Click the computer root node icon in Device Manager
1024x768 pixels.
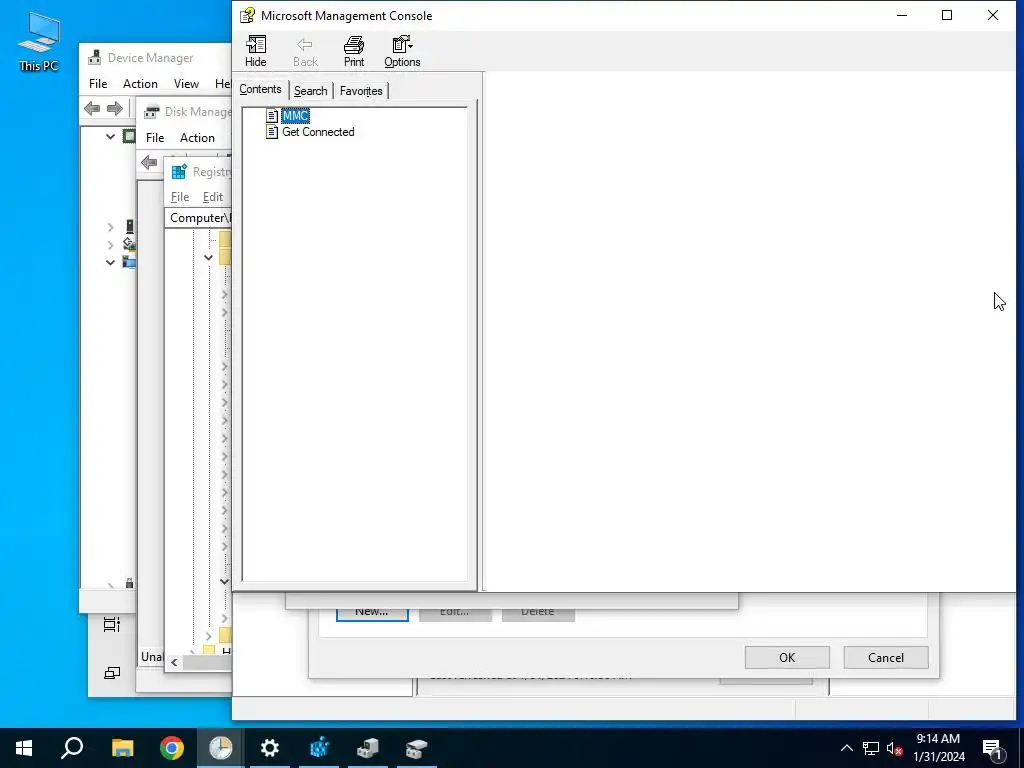click(x=129, y=136)
